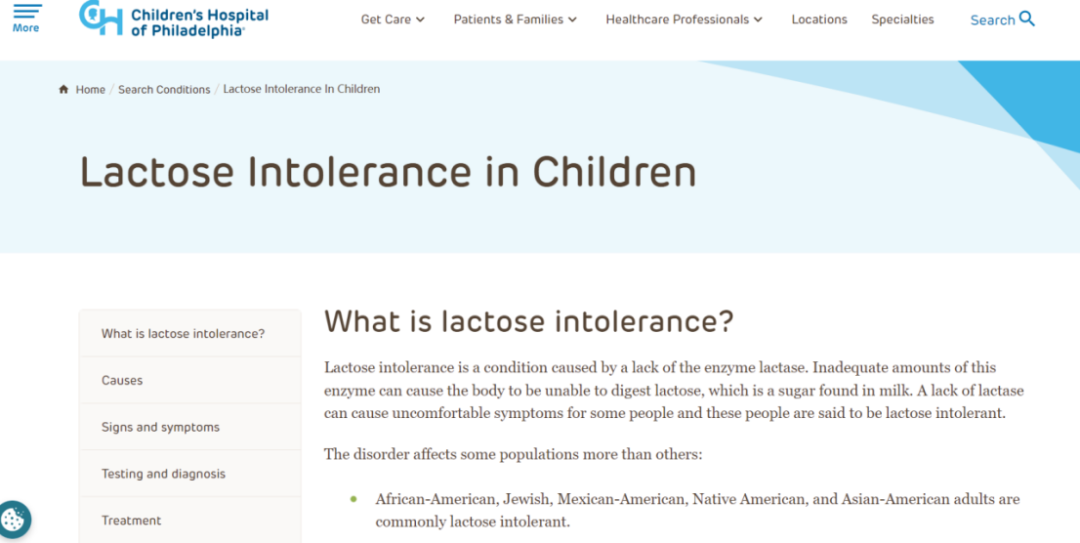Click the Home breadcrumb link

[90, 89]
